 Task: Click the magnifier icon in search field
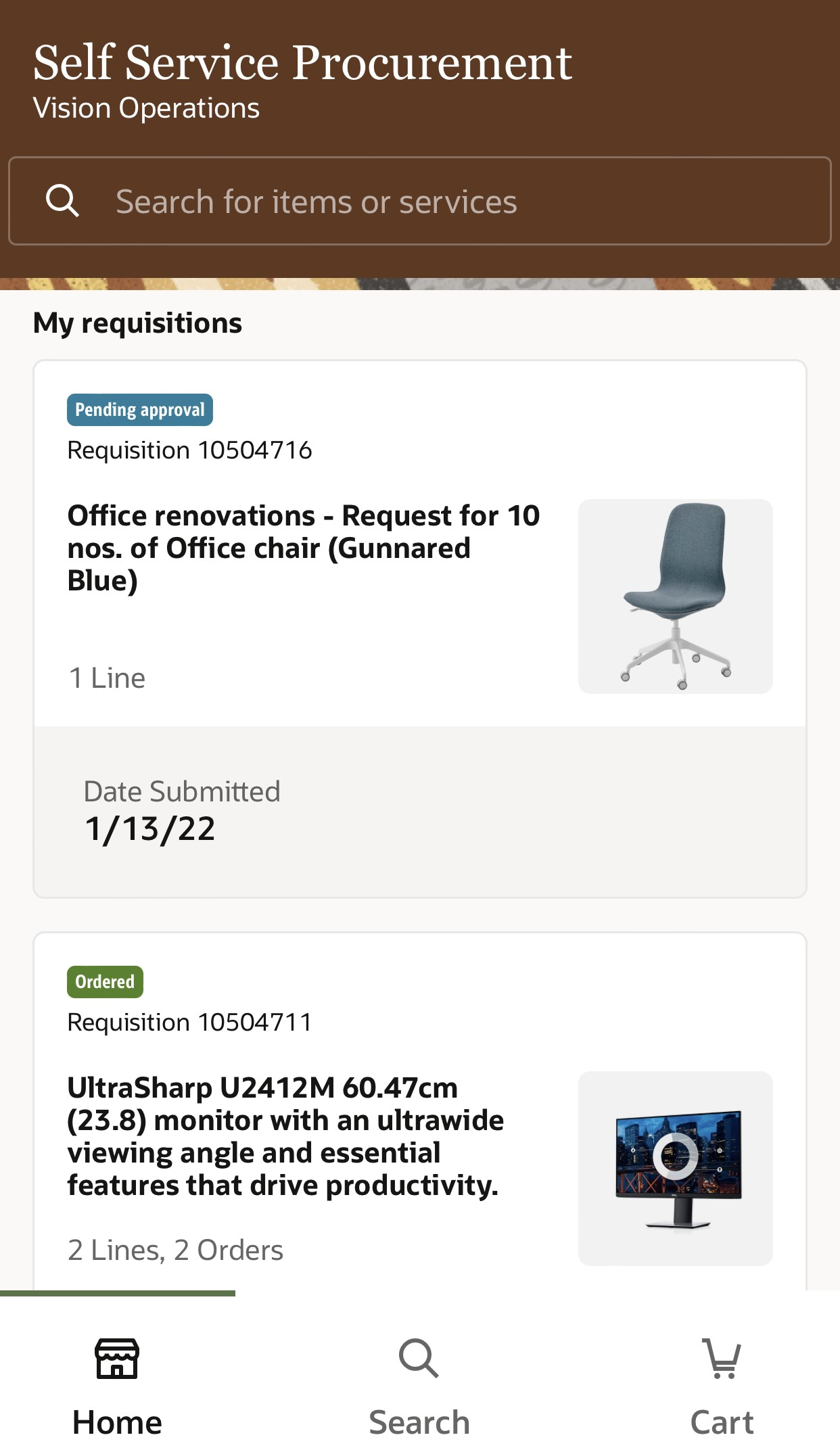click(62, 201)
